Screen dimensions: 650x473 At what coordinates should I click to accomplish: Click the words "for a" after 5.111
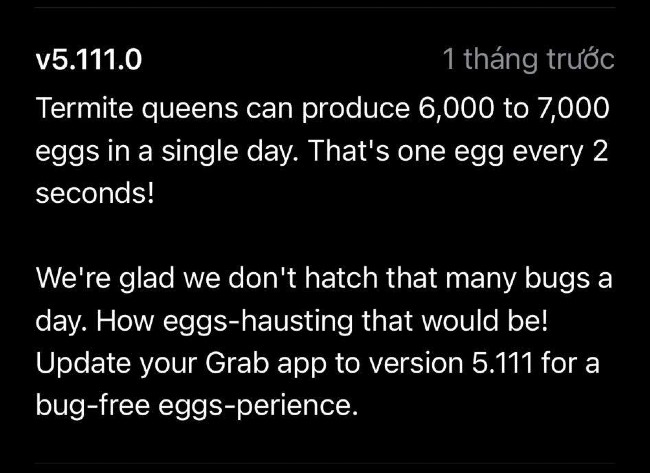pos(570,363)
